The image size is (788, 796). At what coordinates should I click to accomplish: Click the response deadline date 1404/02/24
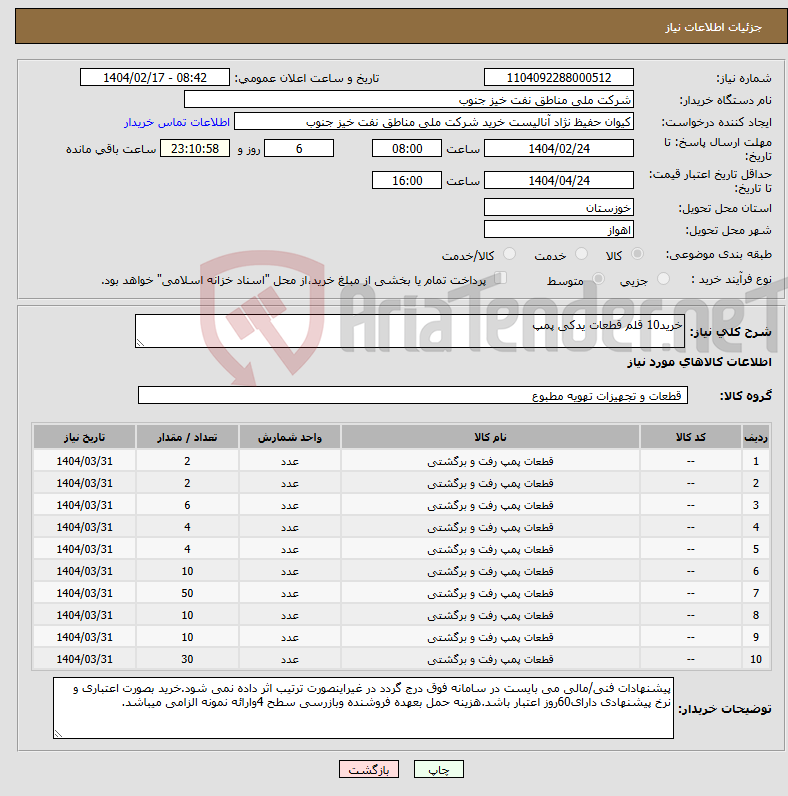[559, 149]
